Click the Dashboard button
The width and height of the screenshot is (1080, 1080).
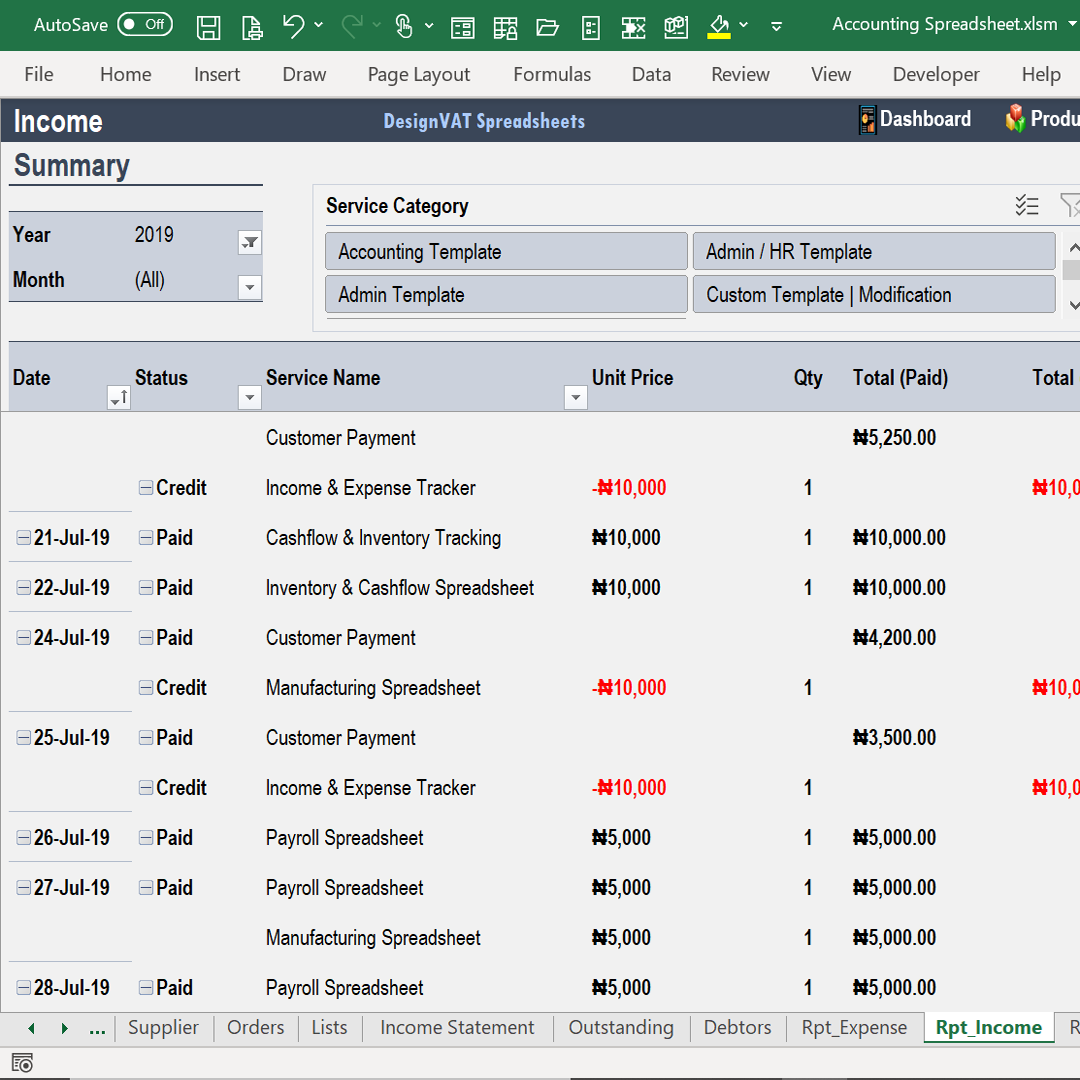(x=914, y=119)
